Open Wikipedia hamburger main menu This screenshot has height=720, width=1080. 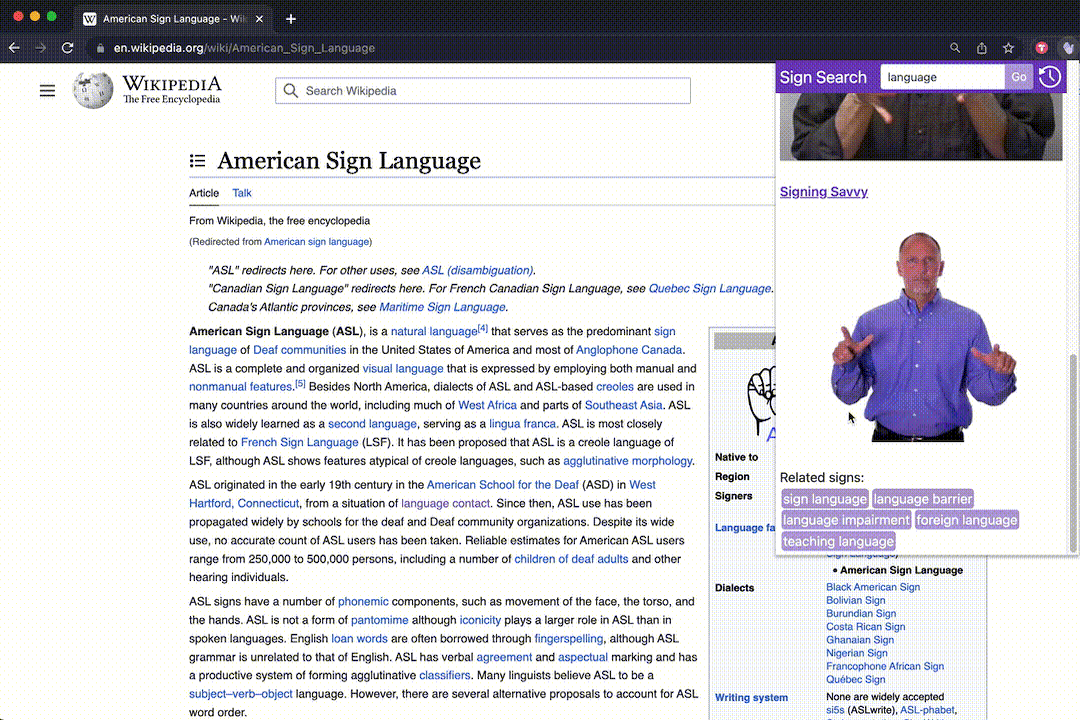47,90
